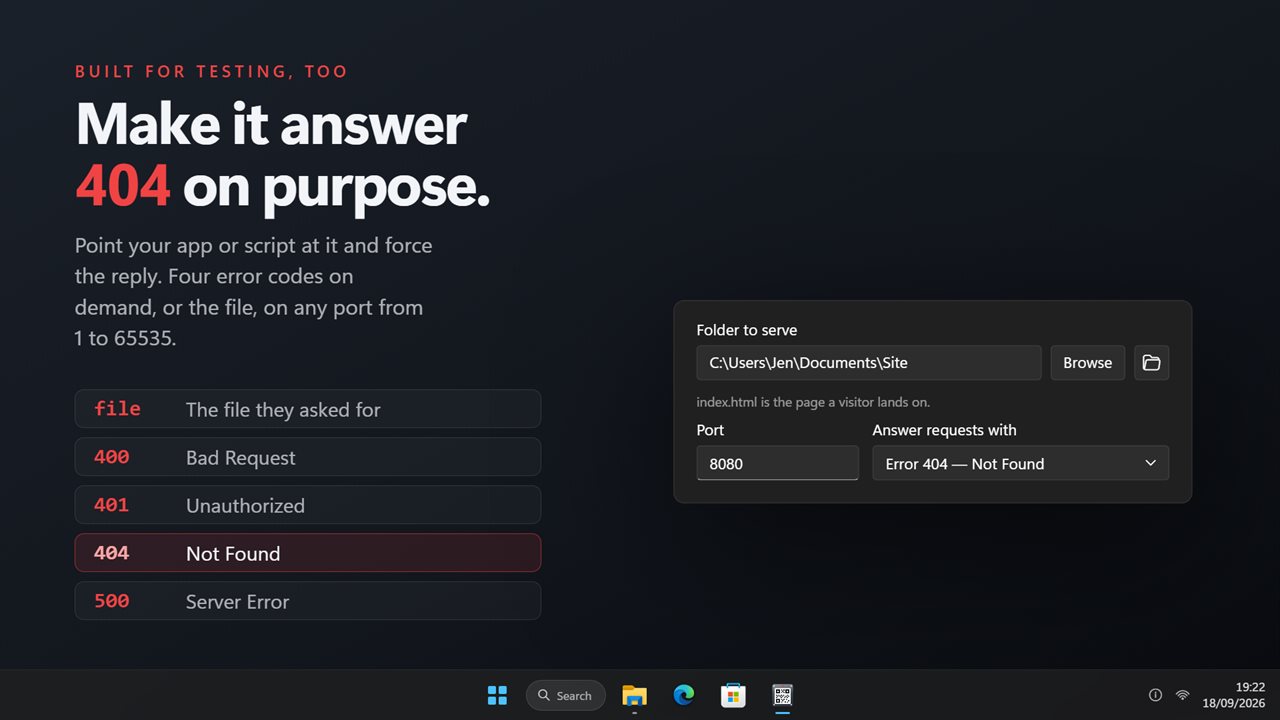Select the 500 Server Error row
The height and width of the screenshot is (720, 1280).
pos(308,601)
